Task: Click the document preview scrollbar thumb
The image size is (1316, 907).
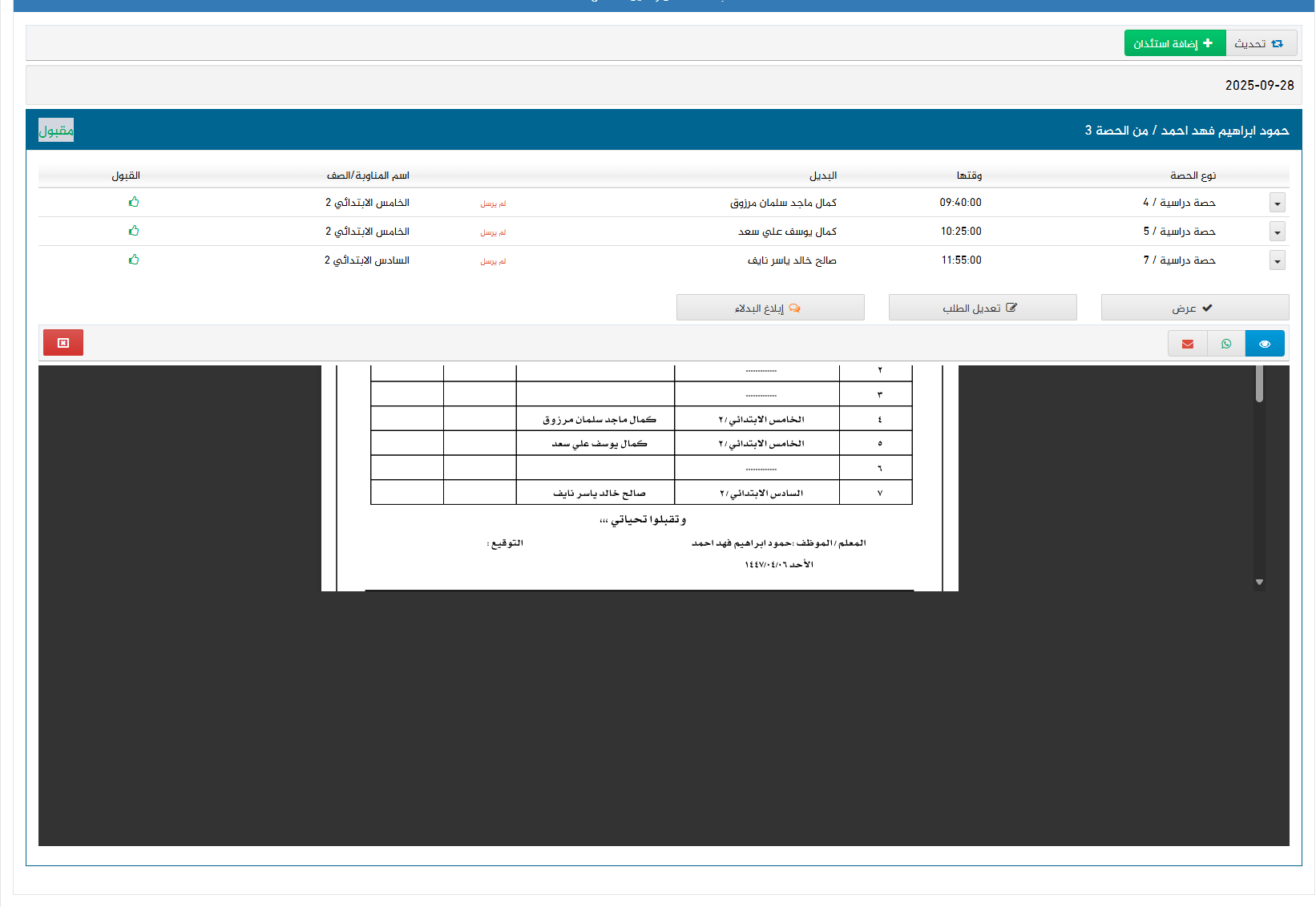Action: (x=1259, y=383)
